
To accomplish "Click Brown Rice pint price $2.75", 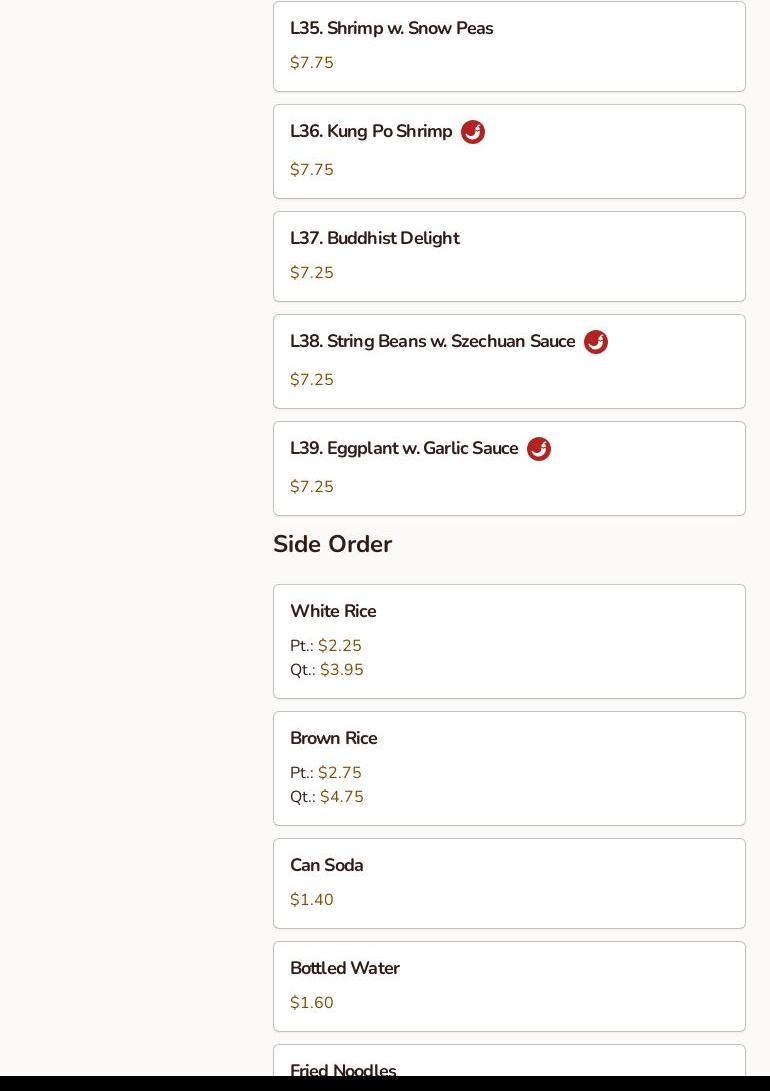I will tap(340, 773).
